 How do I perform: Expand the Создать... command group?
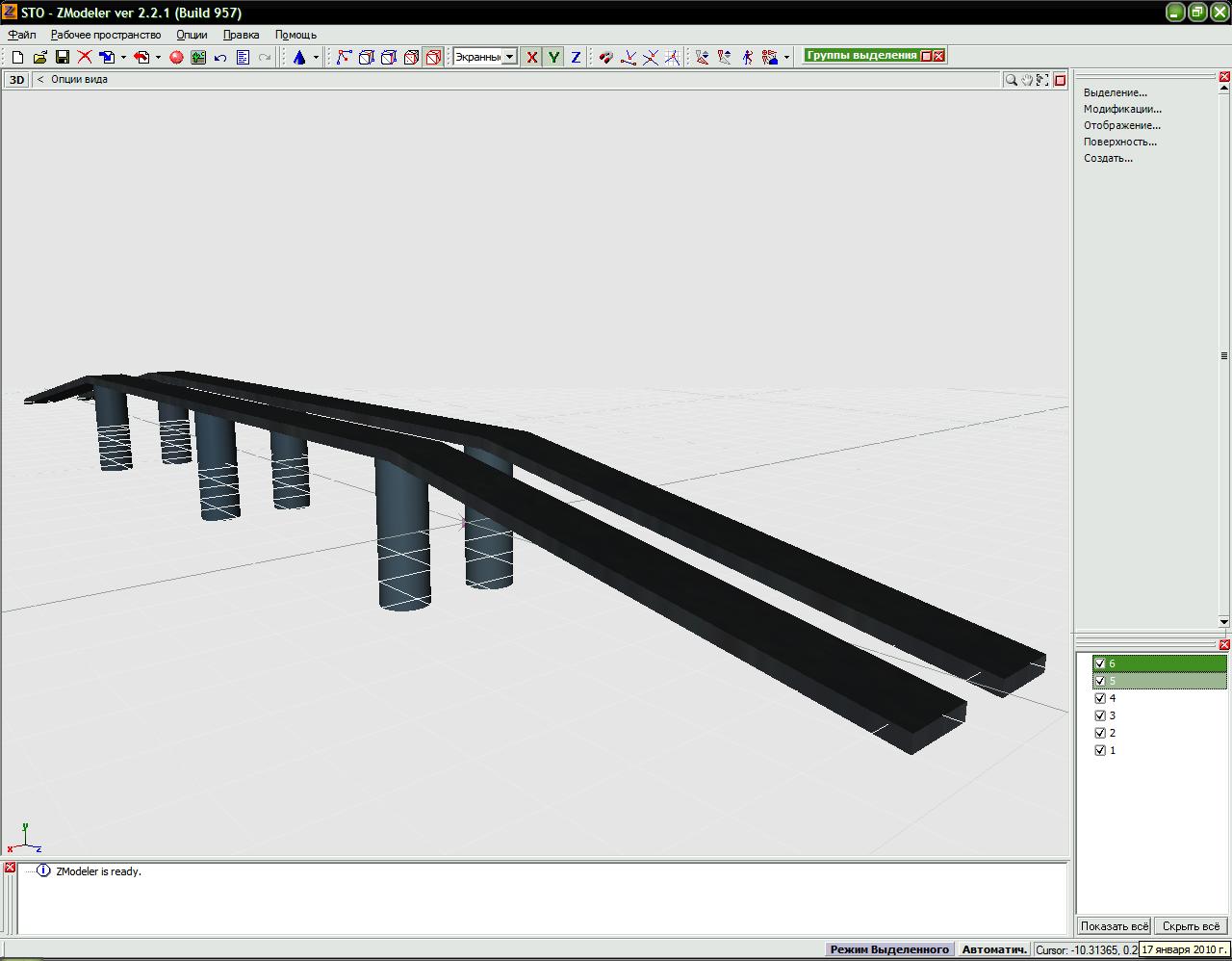click(x=1108, y=158)
